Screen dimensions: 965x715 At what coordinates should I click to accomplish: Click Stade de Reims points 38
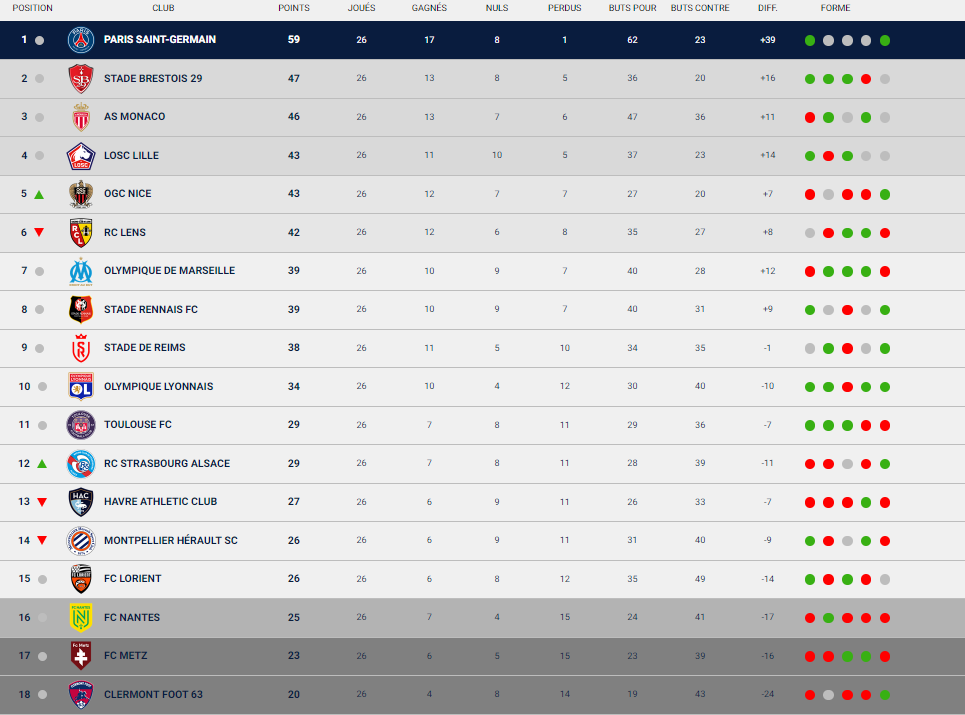[x=294, y=348]
